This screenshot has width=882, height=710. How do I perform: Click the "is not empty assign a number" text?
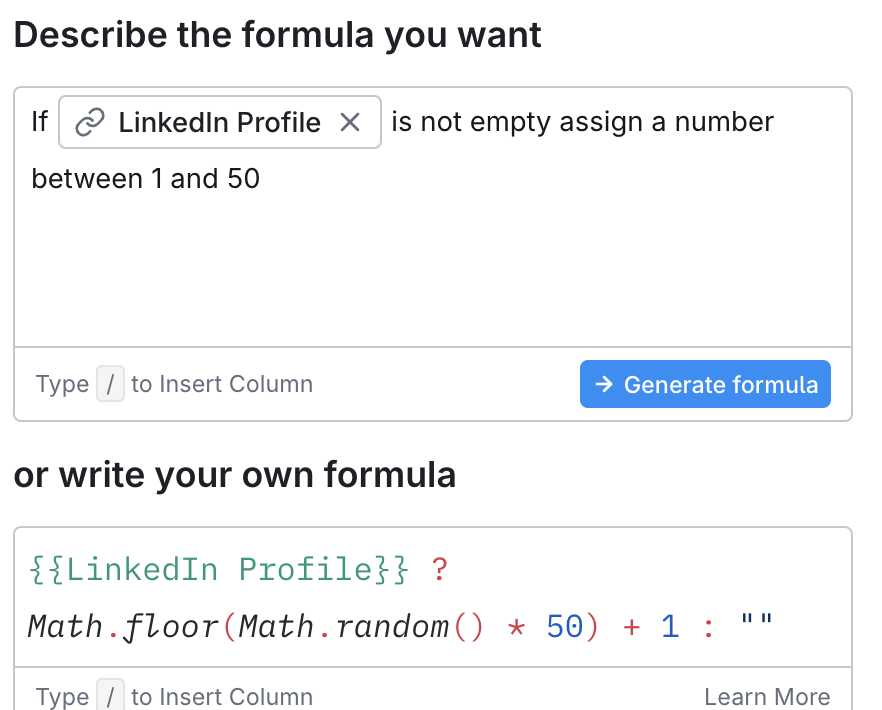coord(582,123)
